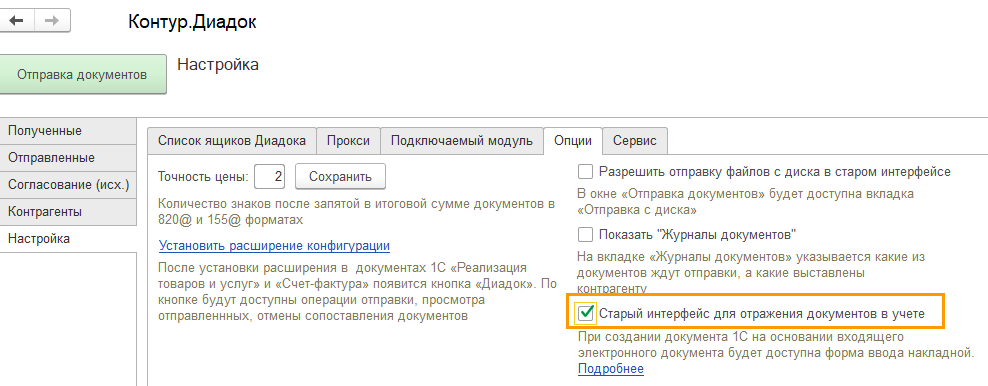This screenshot has height=386, width=988.
Task: Switch to Список ящиков Диадока tab
Action: [231, 140]
